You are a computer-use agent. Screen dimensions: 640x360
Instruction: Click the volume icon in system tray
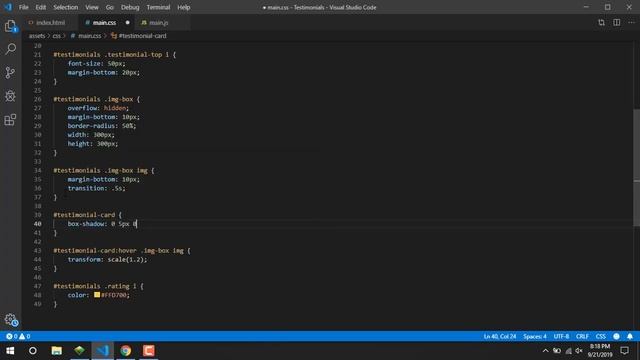point(579,351)
